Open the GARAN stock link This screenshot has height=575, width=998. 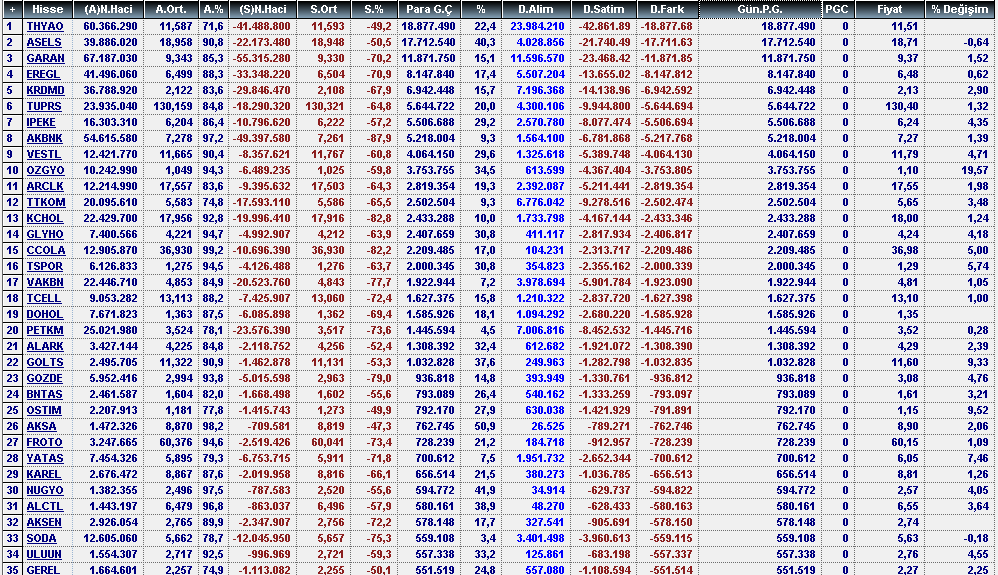44,58
